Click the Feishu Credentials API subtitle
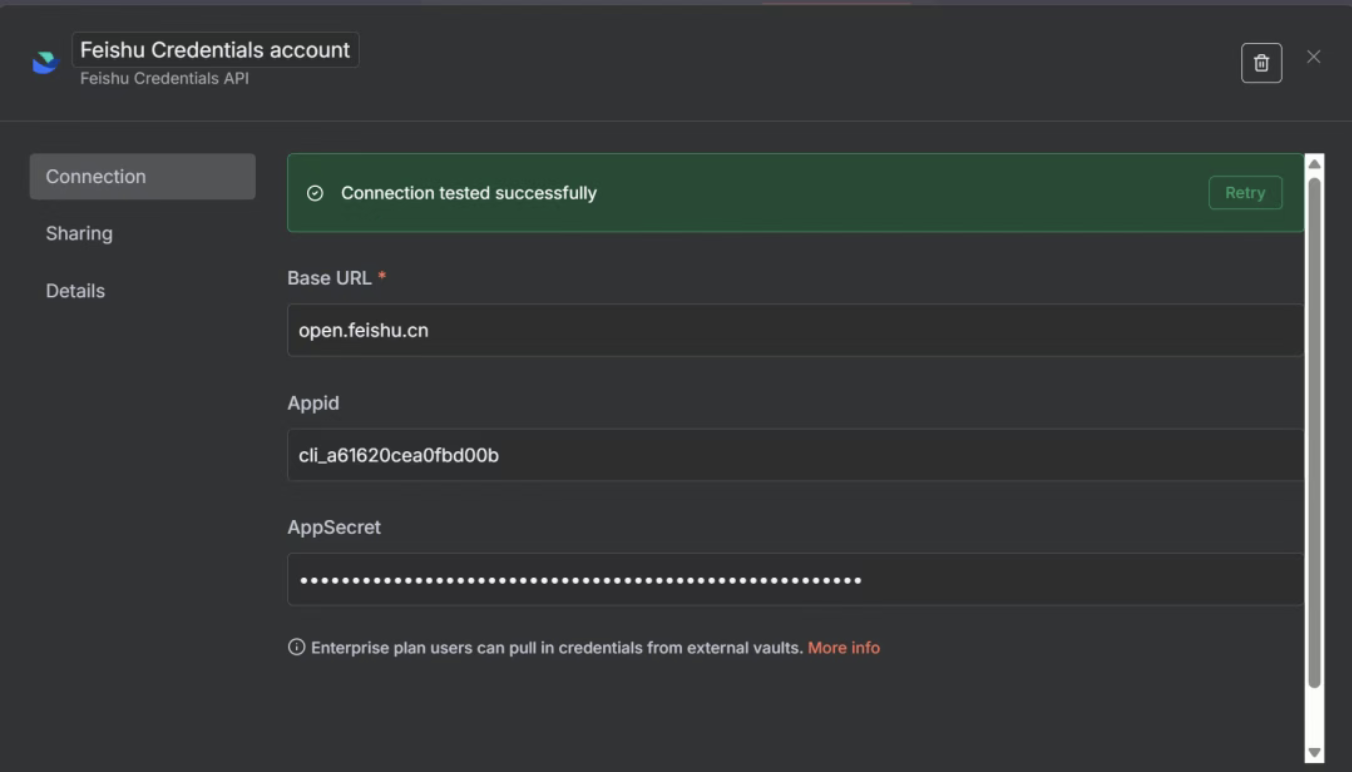 pos(164,78)
